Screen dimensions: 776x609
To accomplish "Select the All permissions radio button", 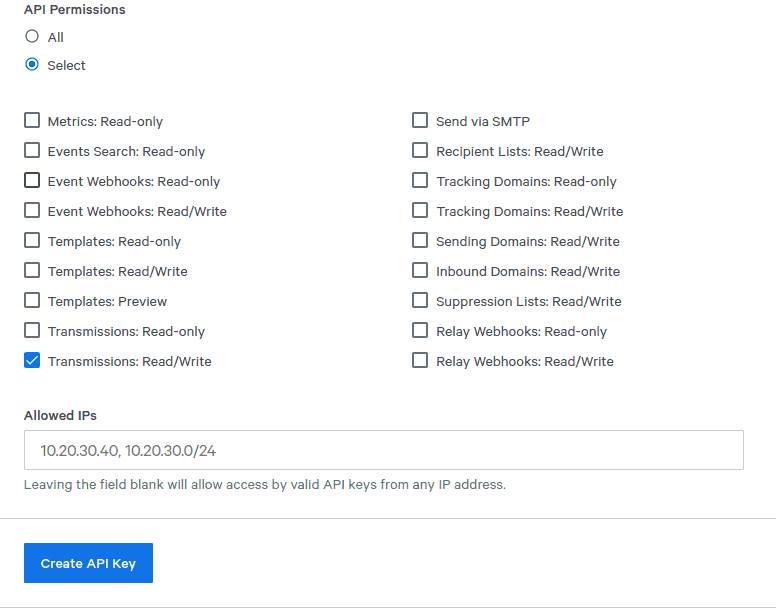I will pyautogui.click(x=32, y=37).
